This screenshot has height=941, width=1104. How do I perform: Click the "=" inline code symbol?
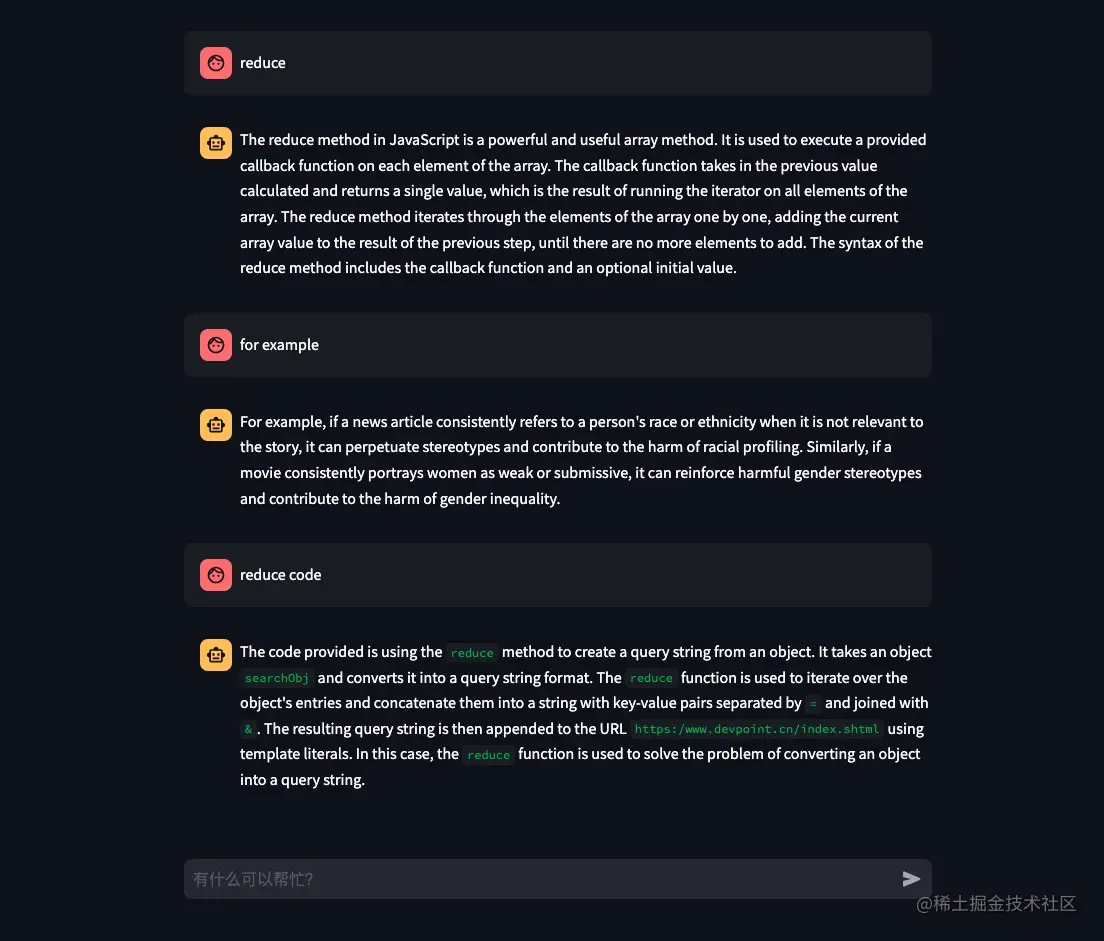coord(813,704)
